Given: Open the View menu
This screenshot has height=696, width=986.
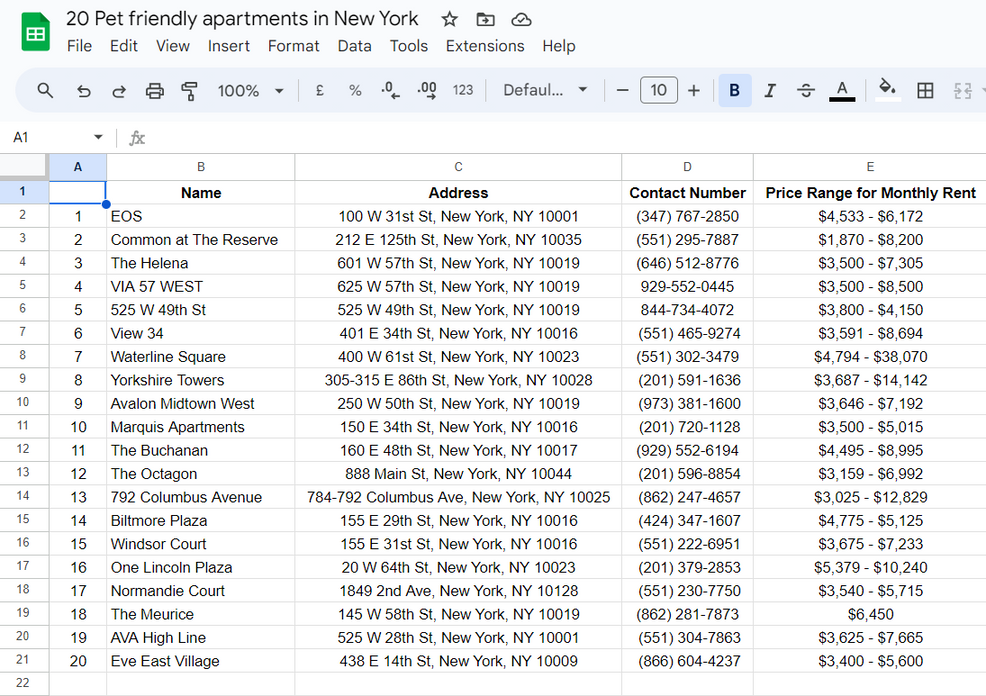Looking at the screenshot, I should click(x=172, y=46).
